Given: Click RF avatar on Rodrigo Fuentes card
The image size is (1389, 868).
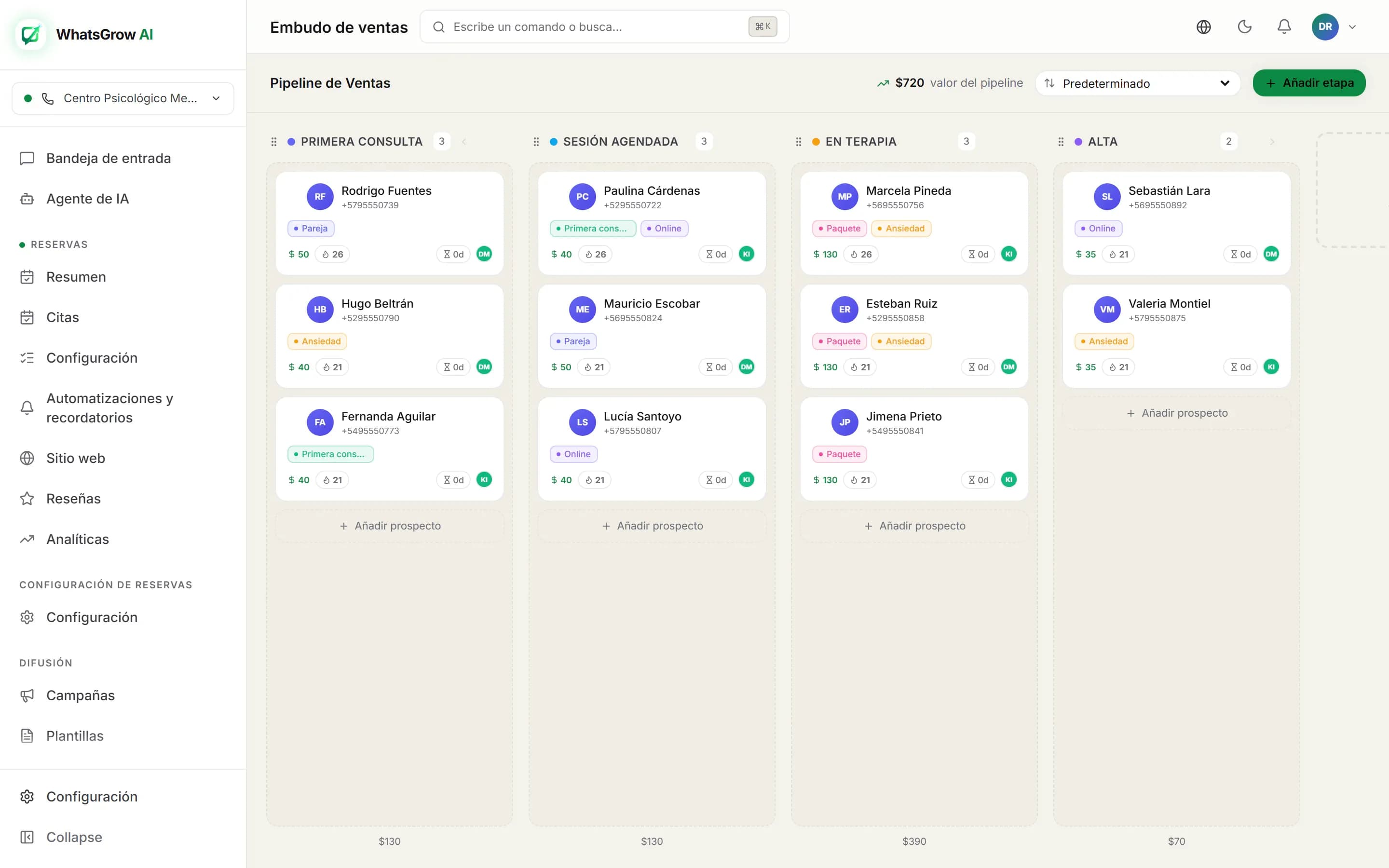Looking at the screenshot, I should (320, 197).
